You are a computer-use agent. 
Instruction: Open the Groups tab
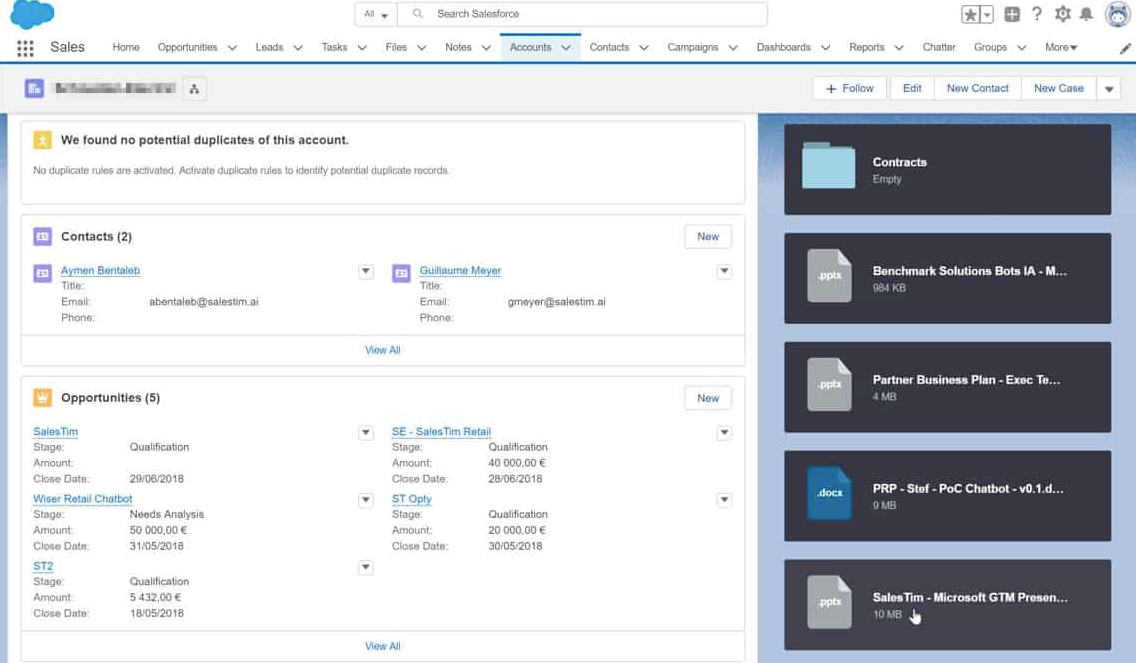[x=990, y=47]
